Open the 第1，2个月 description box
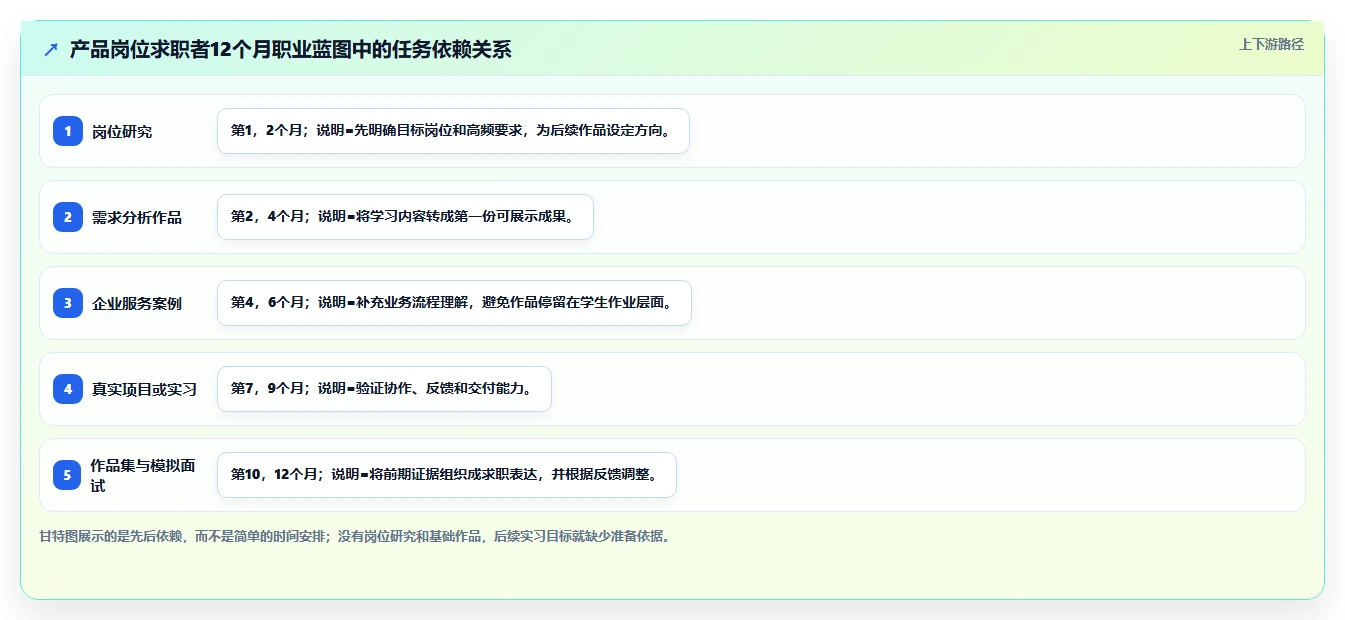 [x=453, y=131]
